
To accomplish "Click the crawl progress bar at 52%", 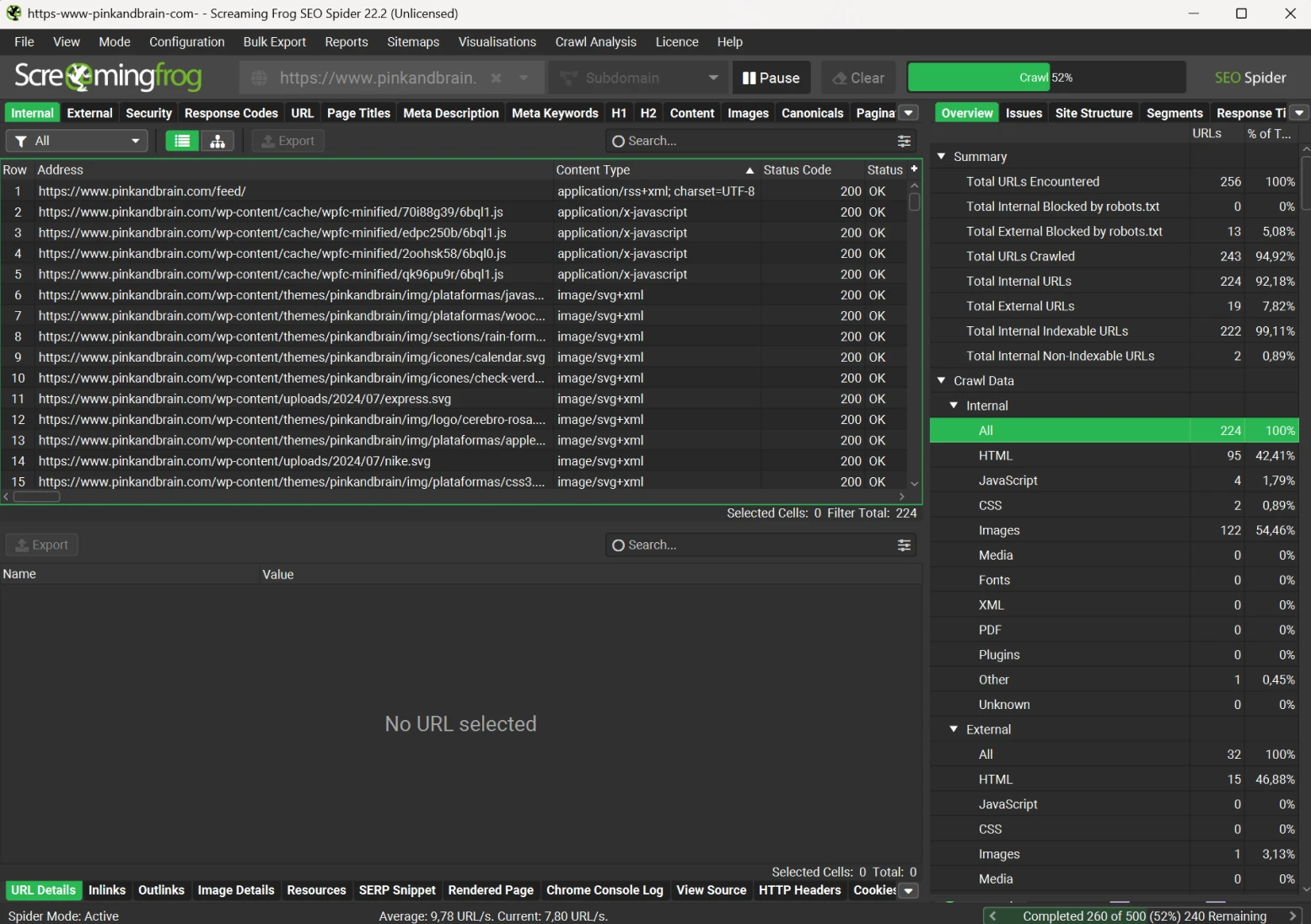I will pyautogui.click(x=1046, y=78).
